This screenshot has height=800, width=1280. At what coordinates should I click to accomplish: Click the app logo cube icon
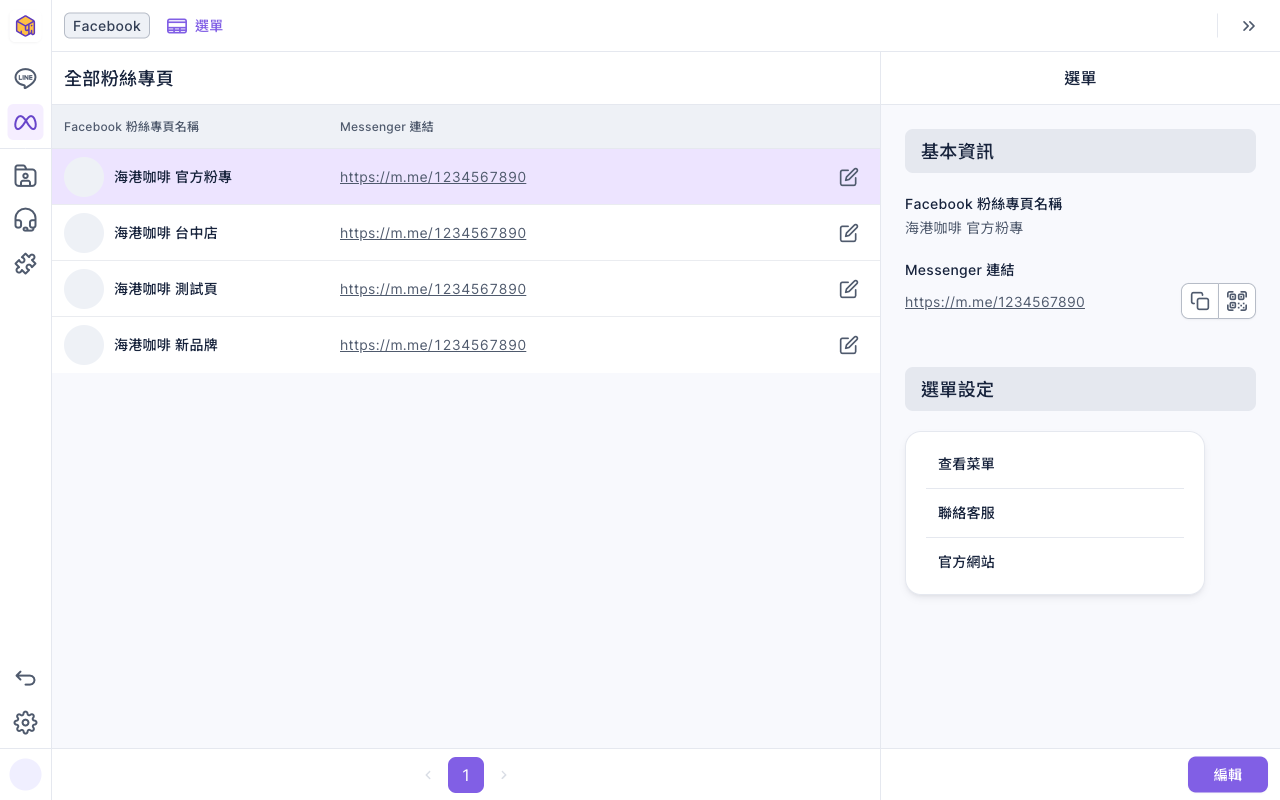[x=26, y=26]
